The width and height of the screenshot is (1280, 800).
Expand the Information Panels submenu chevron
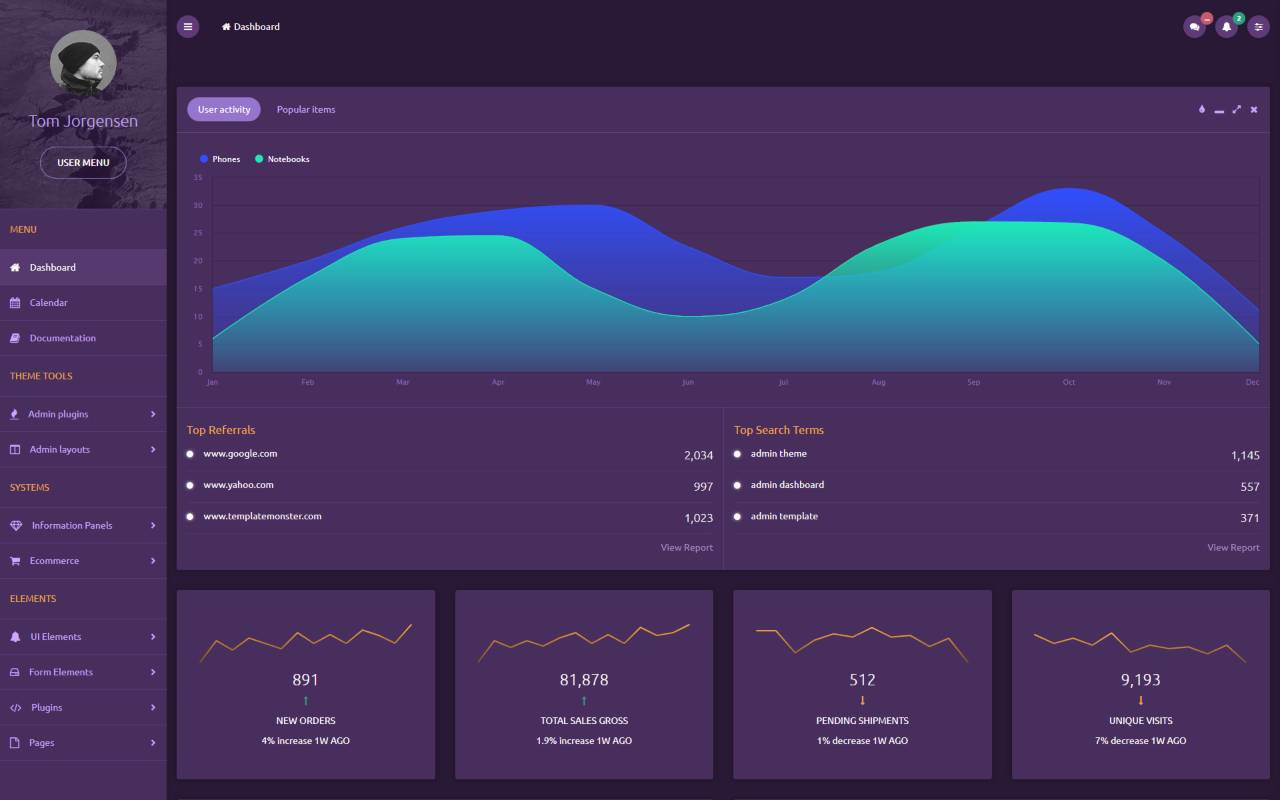153,525
